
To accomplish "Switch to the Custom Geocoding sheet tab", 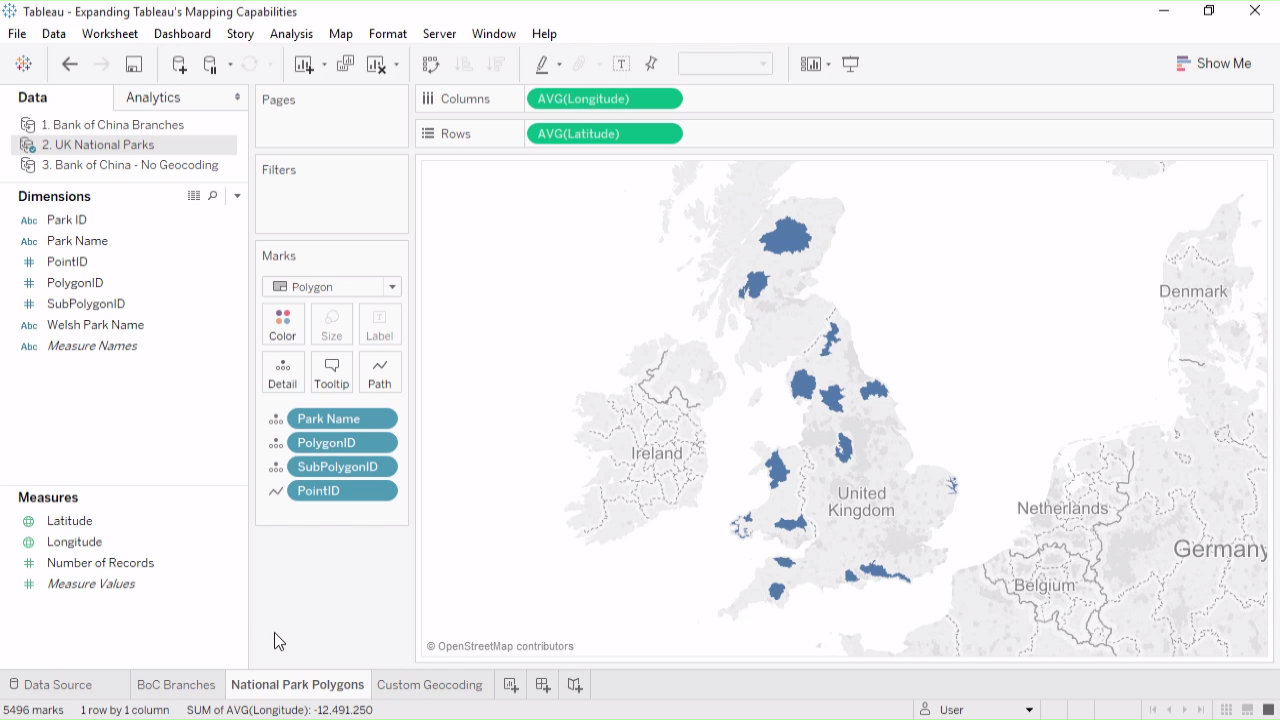I will (x=429, y=685).
